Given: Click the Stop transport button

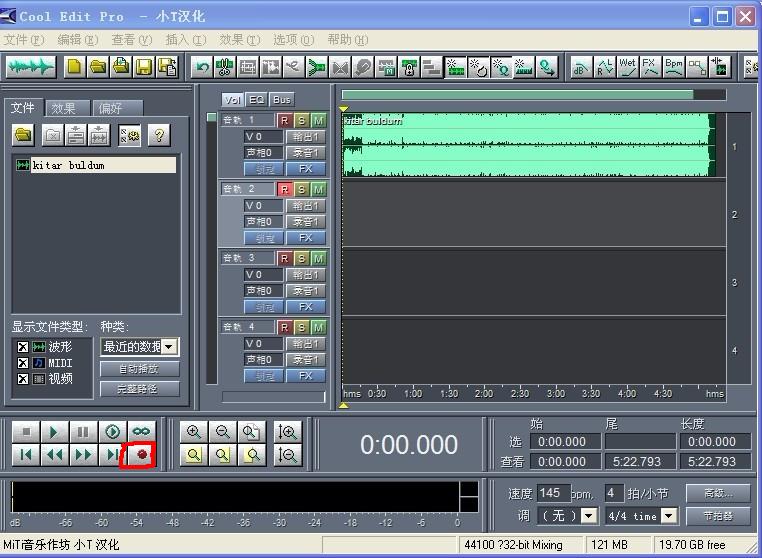Looking at the screenshot, I should click(x=26, y=431).
